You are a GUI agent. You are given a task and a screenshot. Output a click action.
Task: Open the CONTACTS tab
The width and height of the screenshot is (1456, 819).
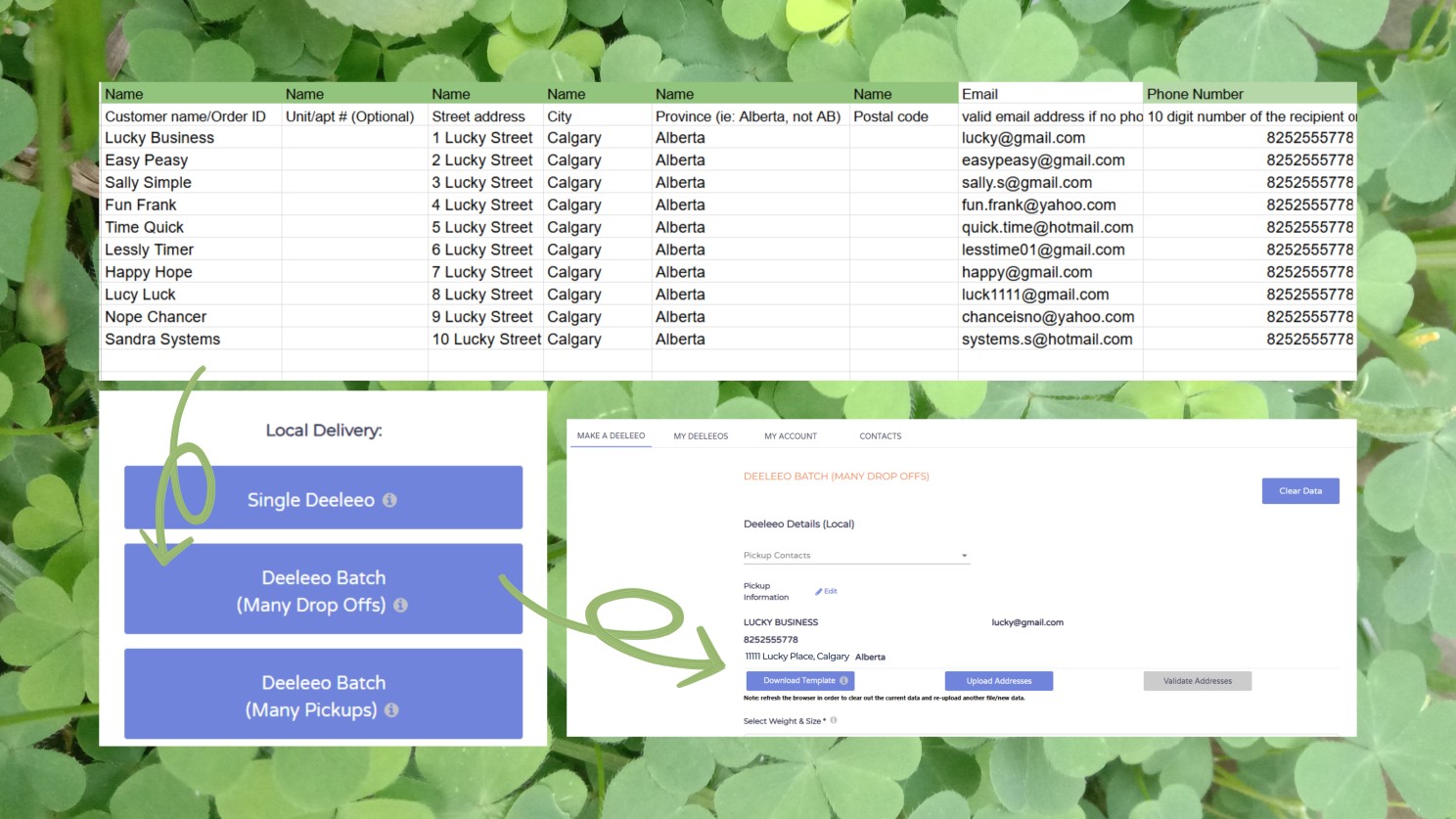click(881, 436)
